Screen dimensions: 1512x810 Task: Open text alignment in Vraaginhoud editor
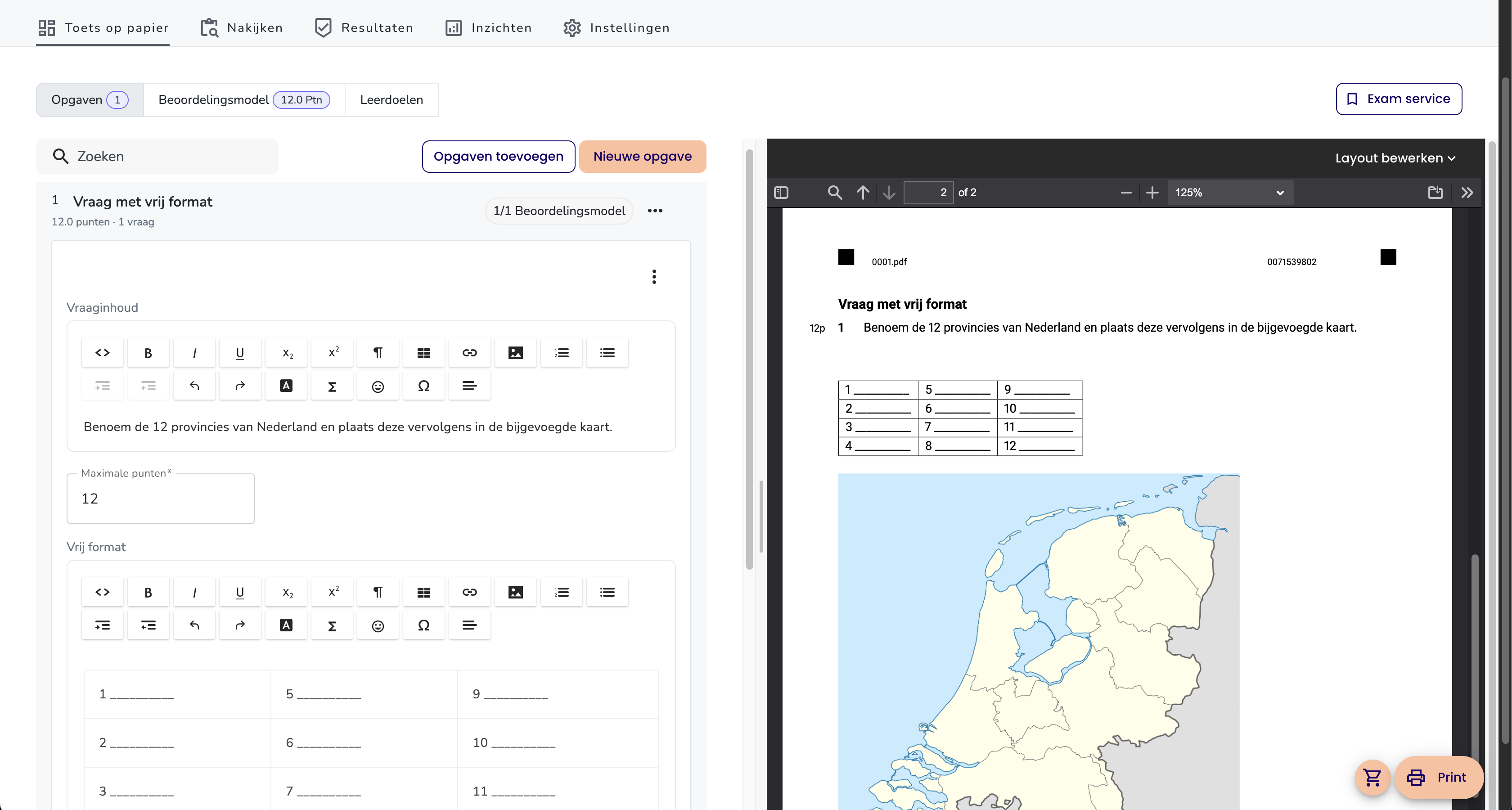(x=469, y=386)
